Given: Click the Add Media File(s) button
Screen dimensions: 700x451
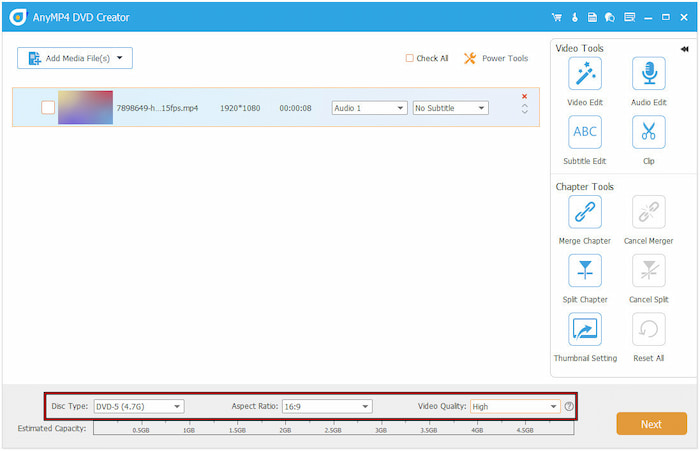Looking at the screenshot, I should pyautogui.click(x=75, y=58).
